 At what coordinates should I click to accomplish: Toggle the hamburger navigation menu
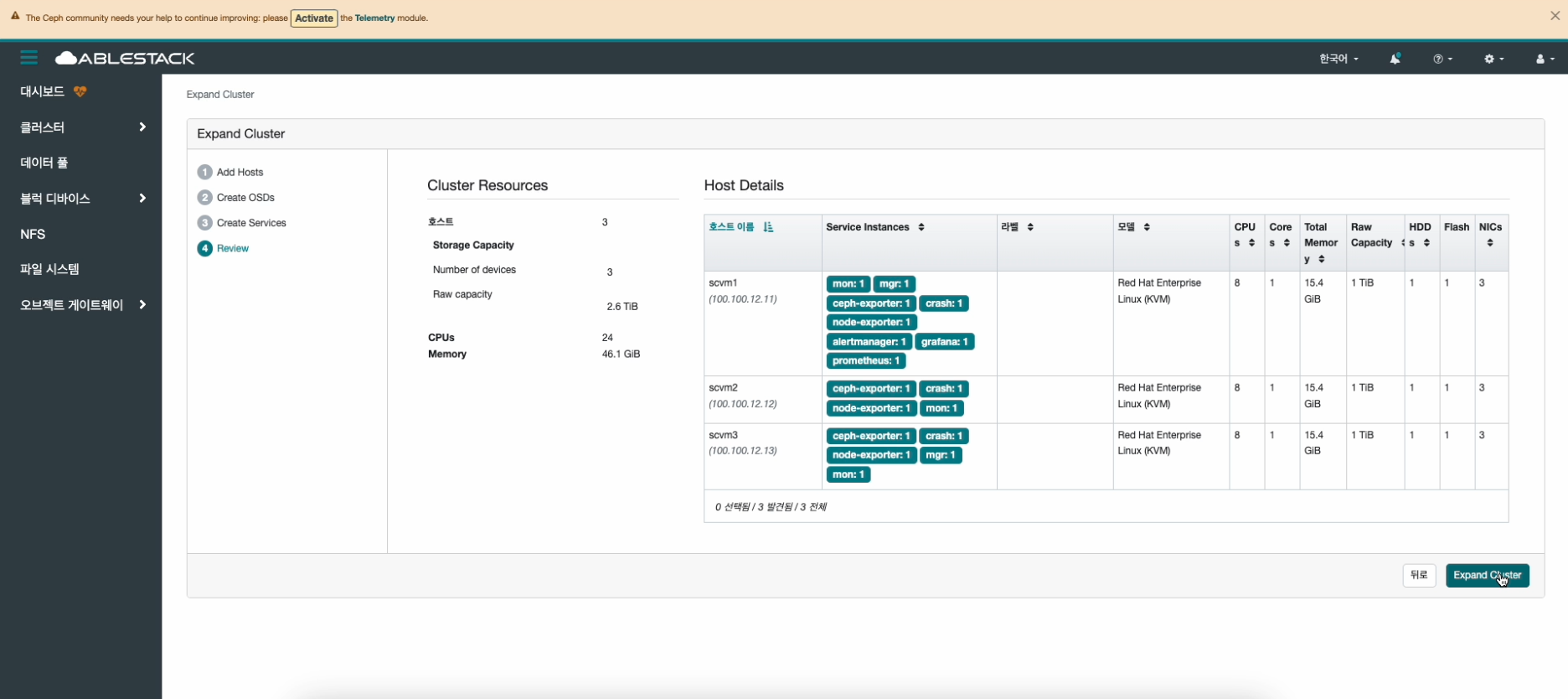29,58
